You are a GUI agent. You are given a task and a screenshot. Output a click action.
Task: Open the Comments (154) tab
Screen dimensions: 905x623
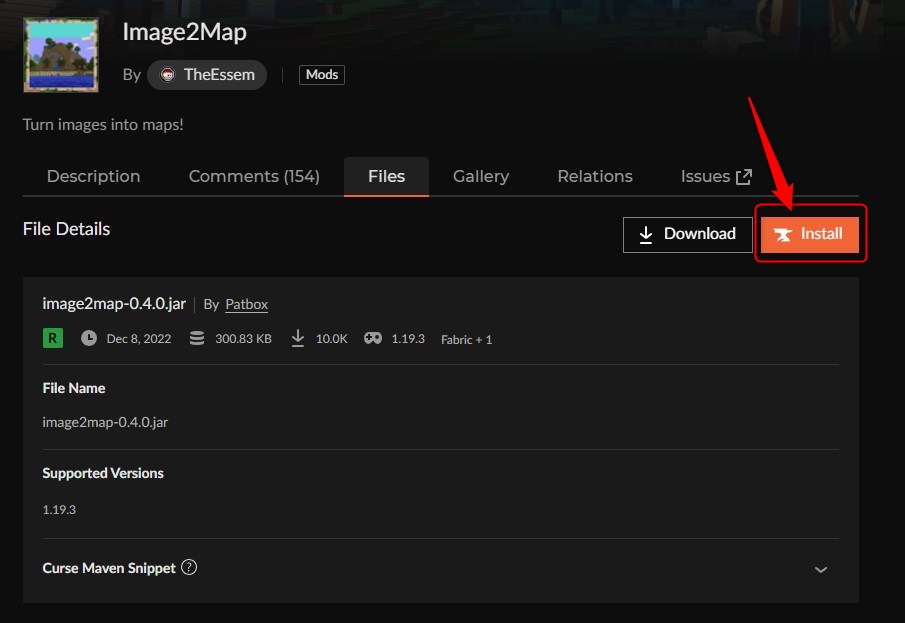pyautogui.click(x=254, y=176)
